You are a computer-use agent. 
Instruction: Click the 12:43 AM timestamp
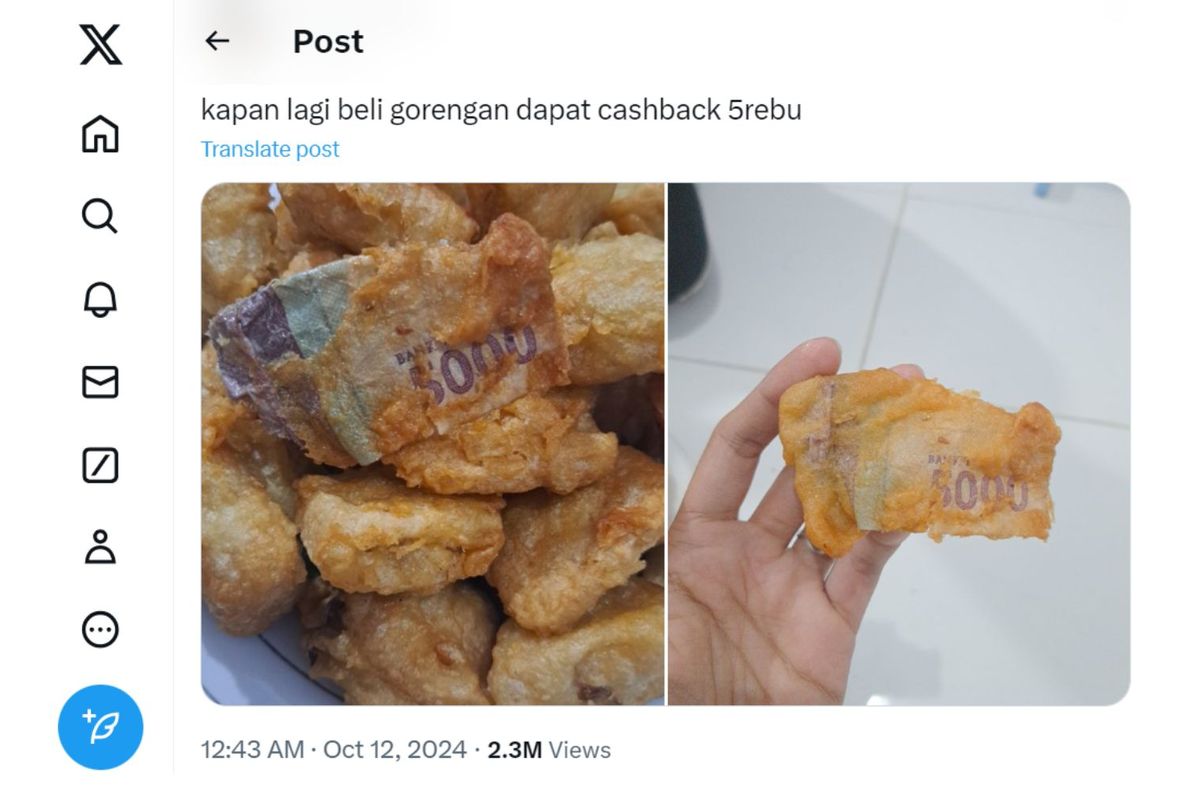click(x=252, y=749)
